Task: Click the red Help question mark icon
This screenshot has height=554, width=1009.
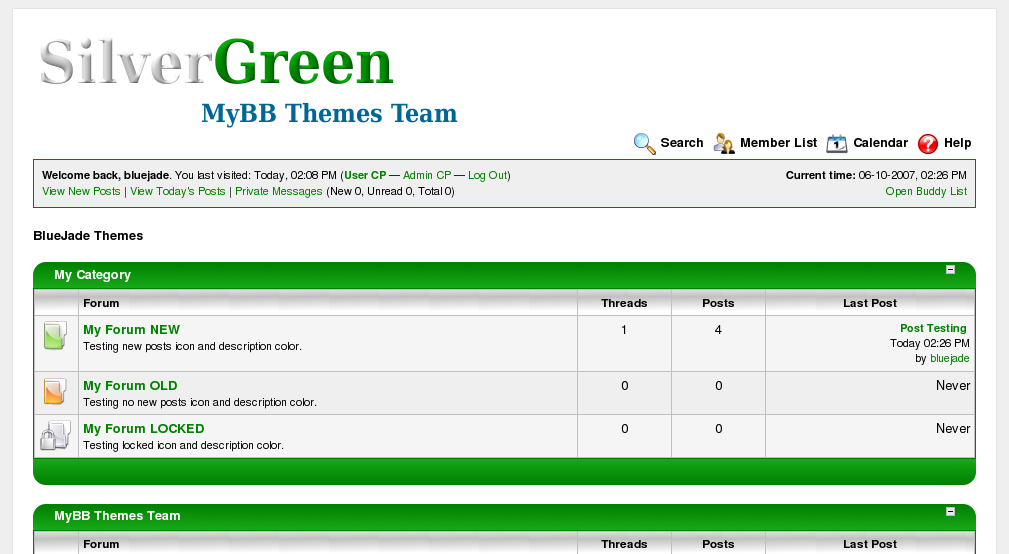Action: point(928,143)
